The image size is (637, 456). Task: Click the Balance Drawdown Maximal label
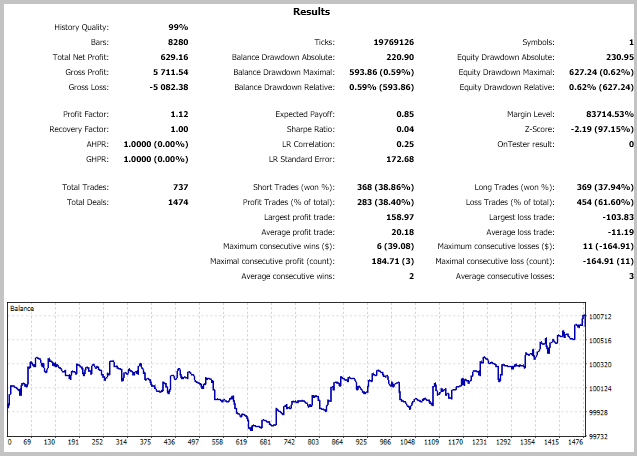[x=284, y=72]
